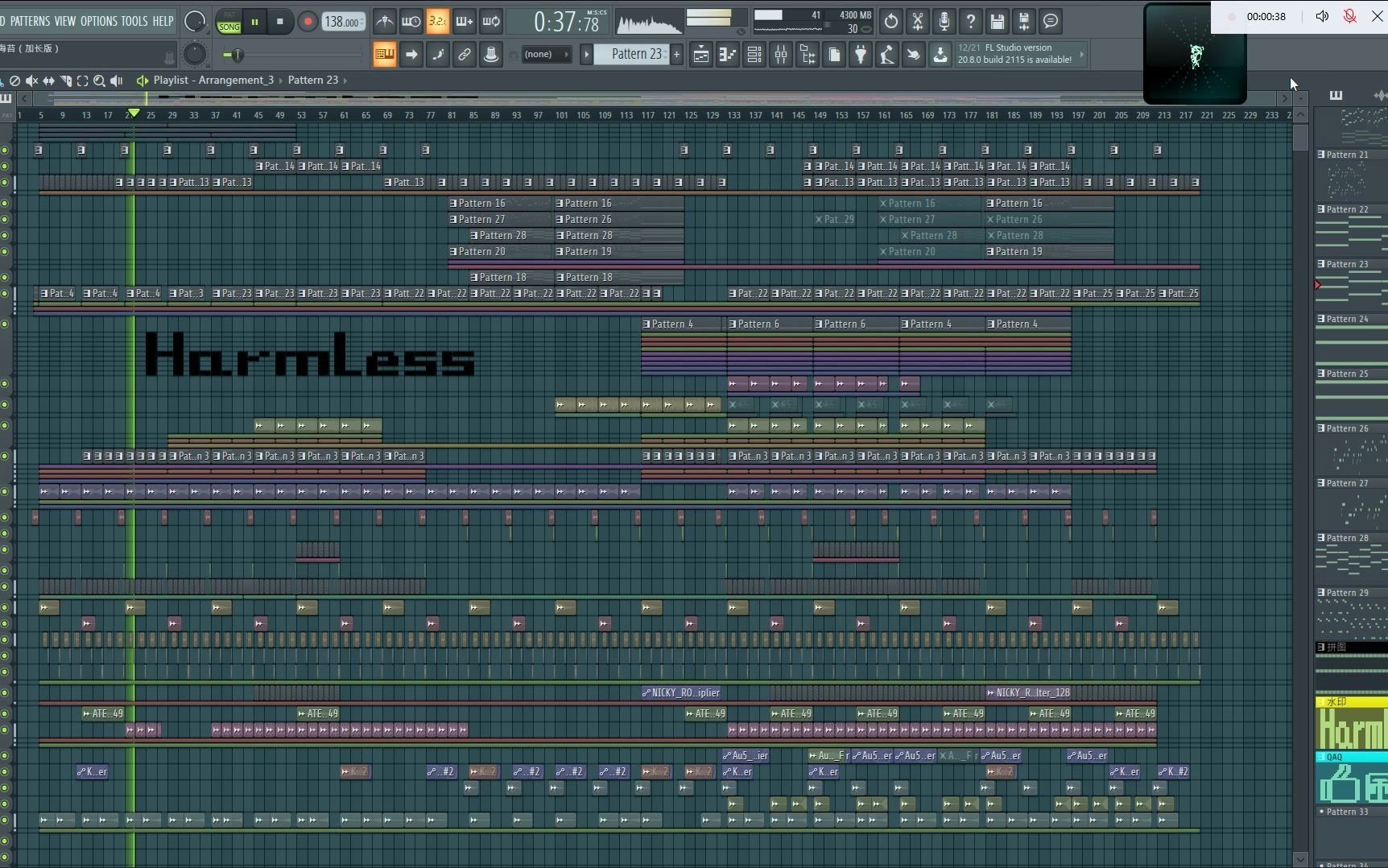
Task: Open the VIEW menu
Action: click(65, 21)
